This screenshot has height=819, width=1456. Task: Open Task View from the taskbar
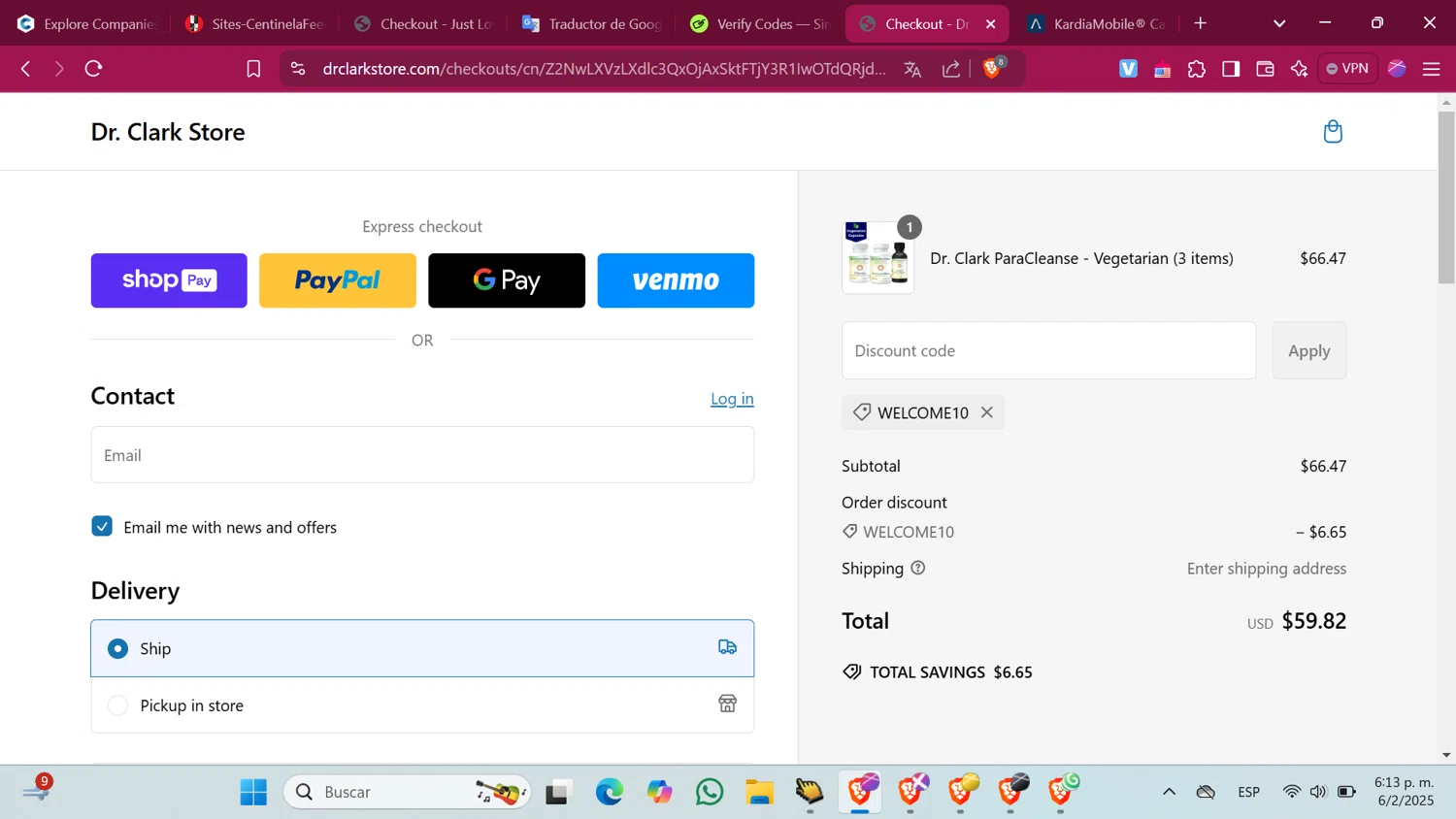(558, 792)
